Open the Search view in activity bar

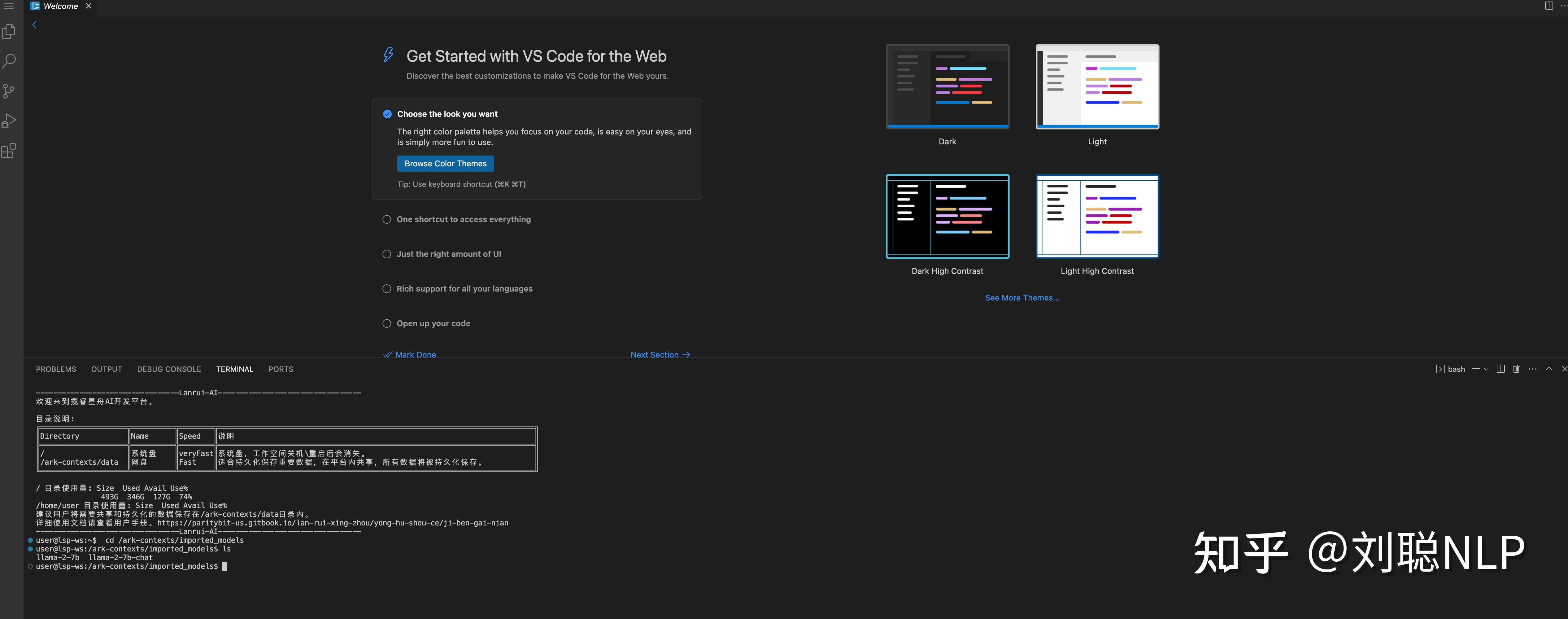[x=9, y=61]
